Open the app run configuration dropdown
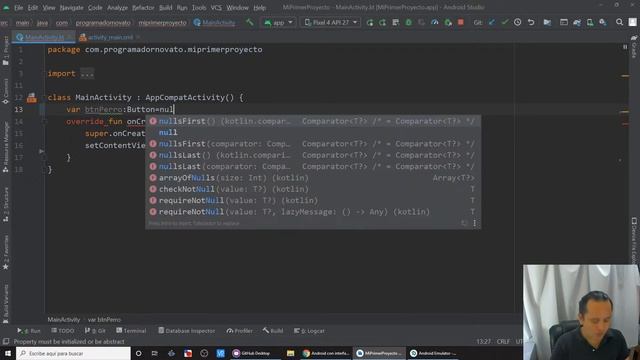 [x=278, y=22]
